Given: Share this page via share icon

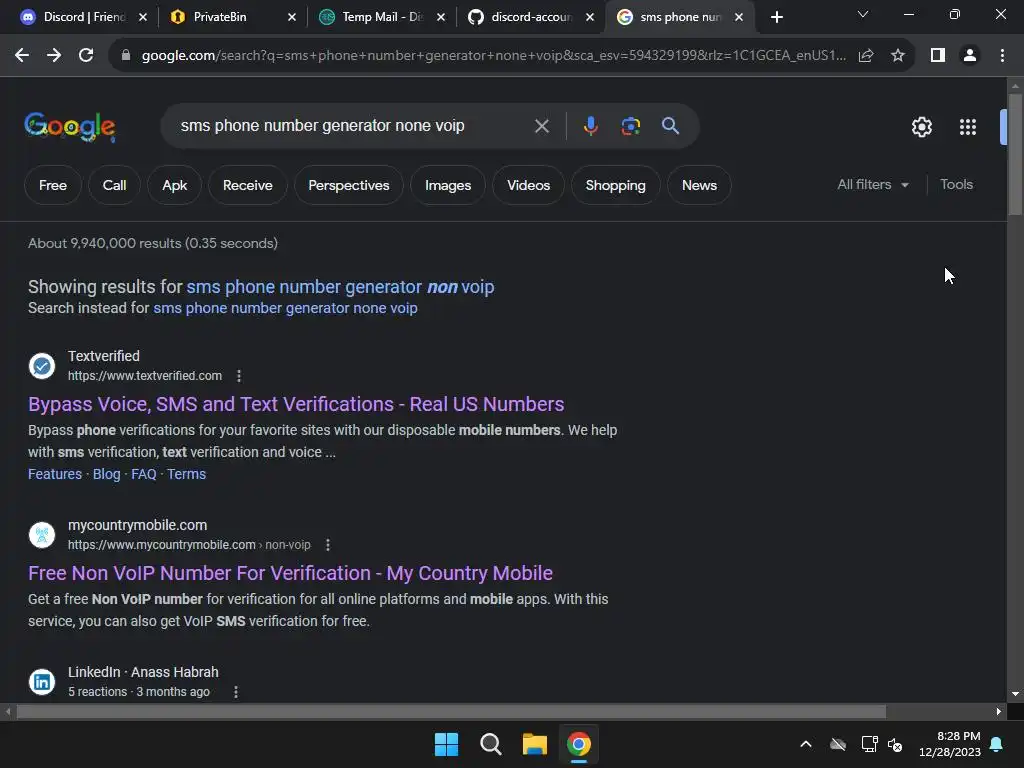Looking at the screenshot, I should [866, 56].
